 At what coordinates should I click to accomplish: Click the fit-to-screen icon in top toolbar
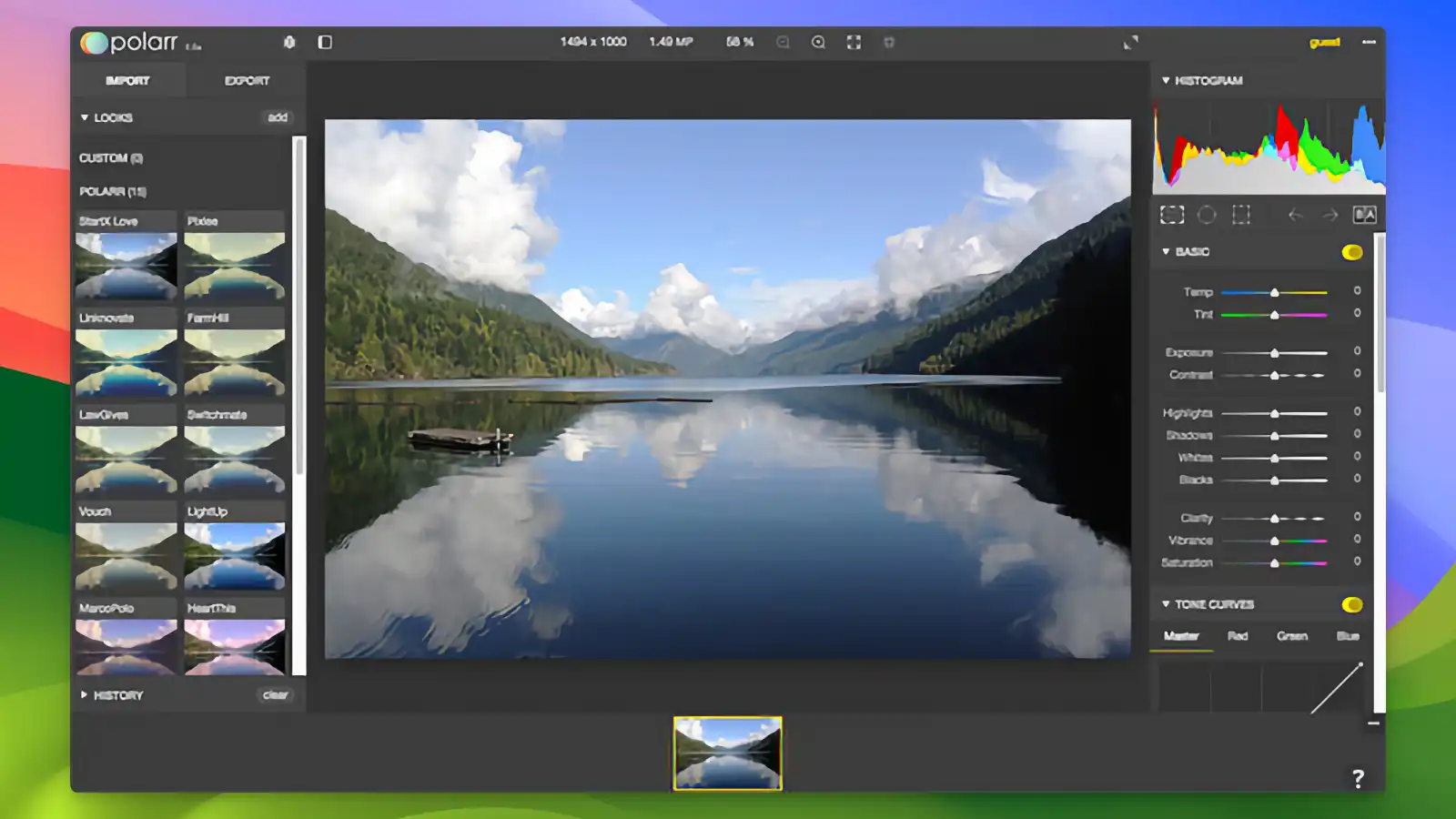point(854,42)
